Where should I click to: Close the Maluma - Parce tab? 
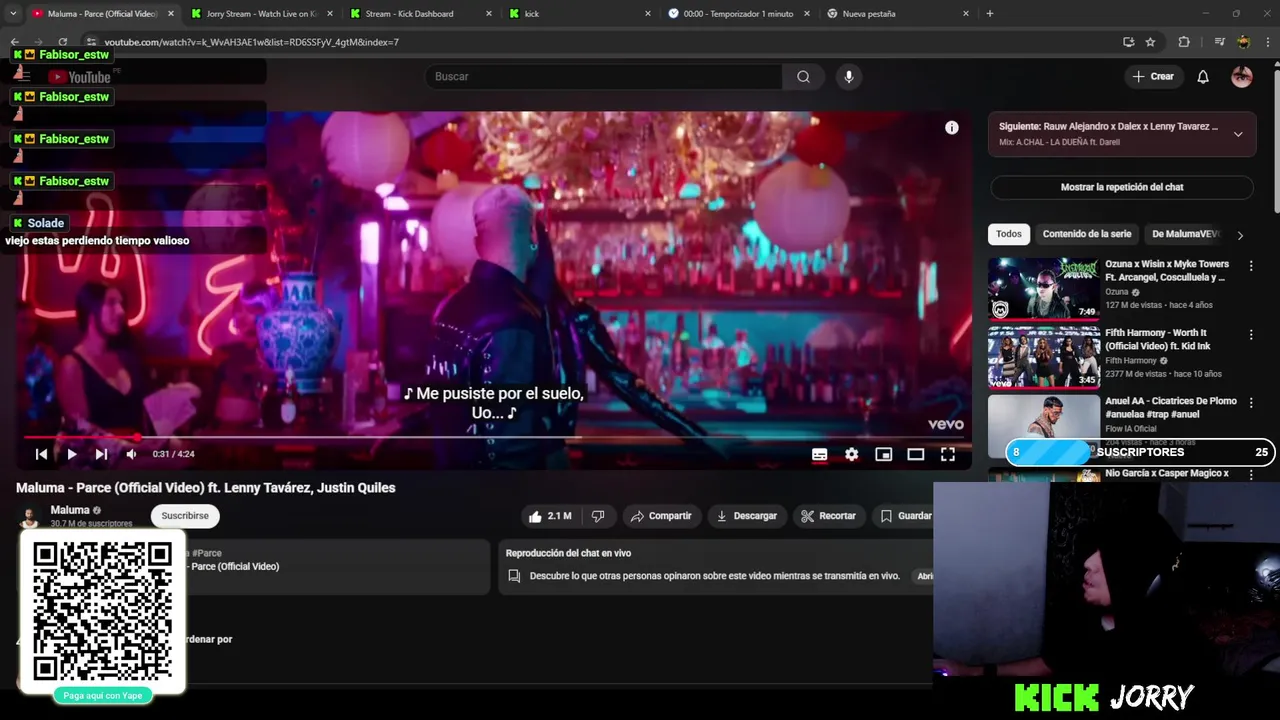(171, 14)
